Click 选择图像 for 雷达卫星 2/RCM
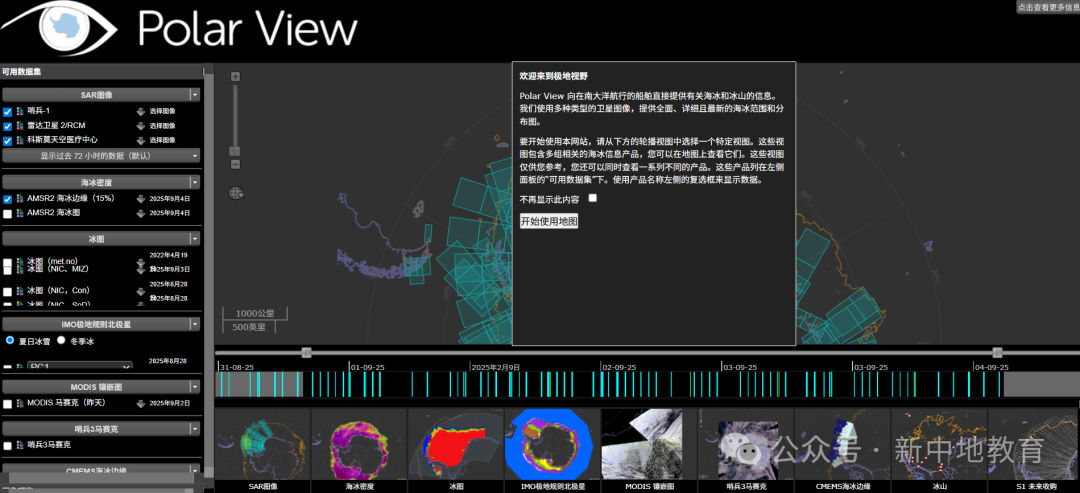 [x=163, y=126]
